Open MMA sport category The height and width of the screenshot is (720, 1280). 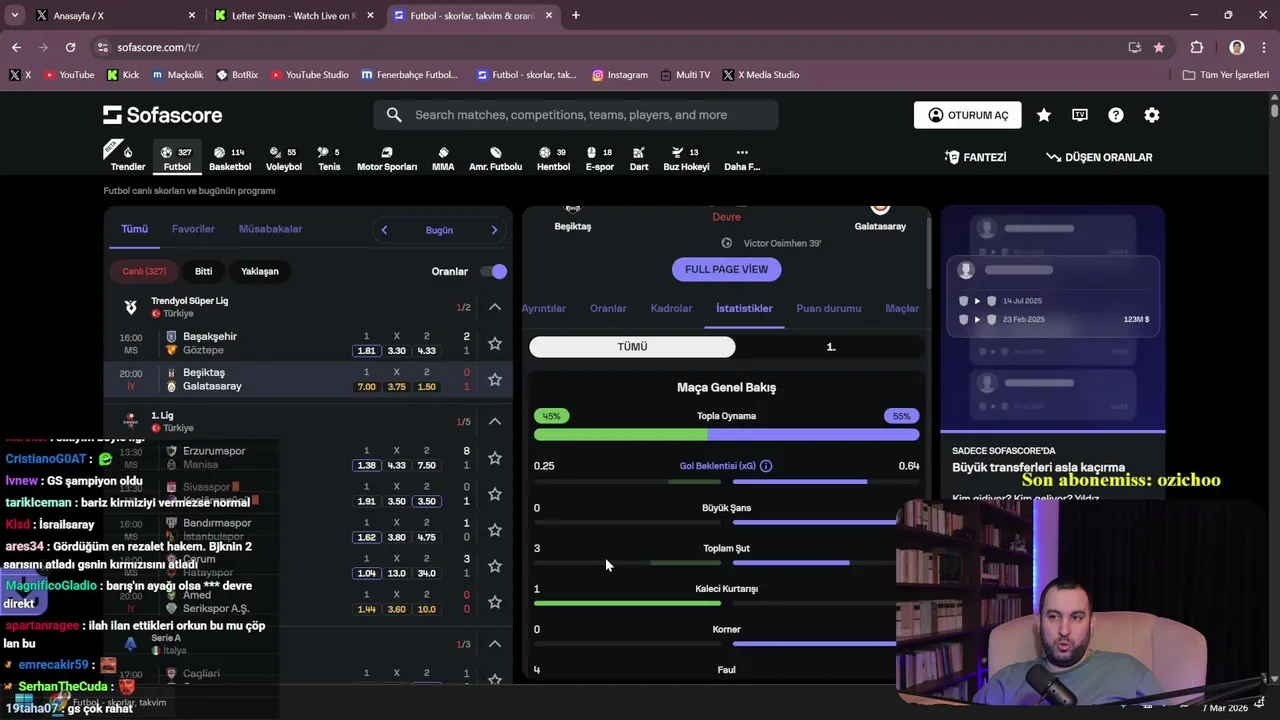pyautogui.click(x=443, y=158)
